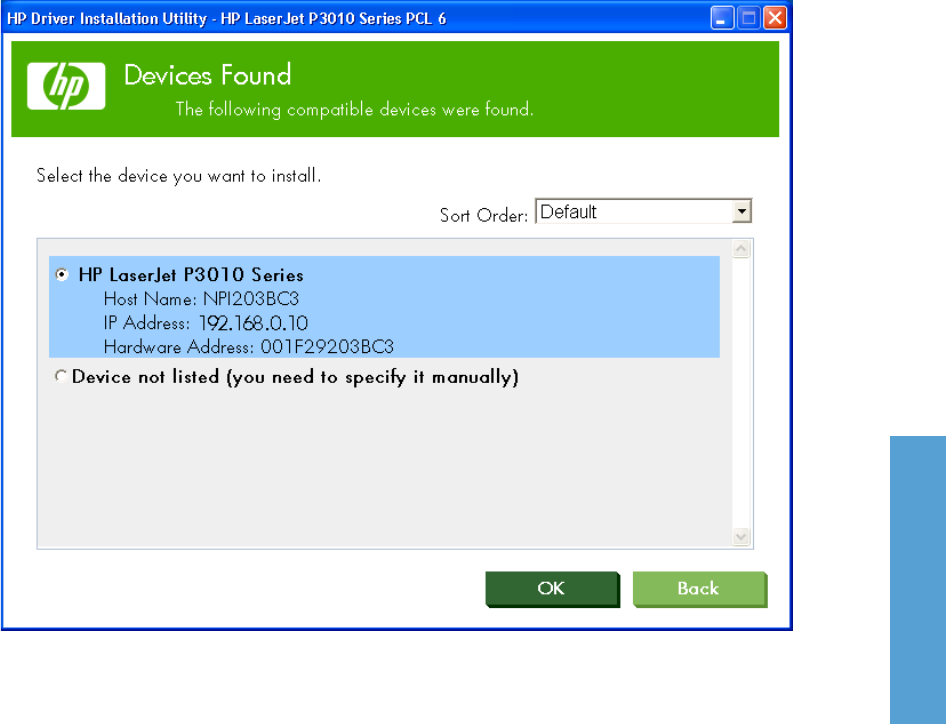Open the Sort Order dropdown arrow
Image resolution: width=946 pixels, height=724 pixels.
(x=742, y=211)
